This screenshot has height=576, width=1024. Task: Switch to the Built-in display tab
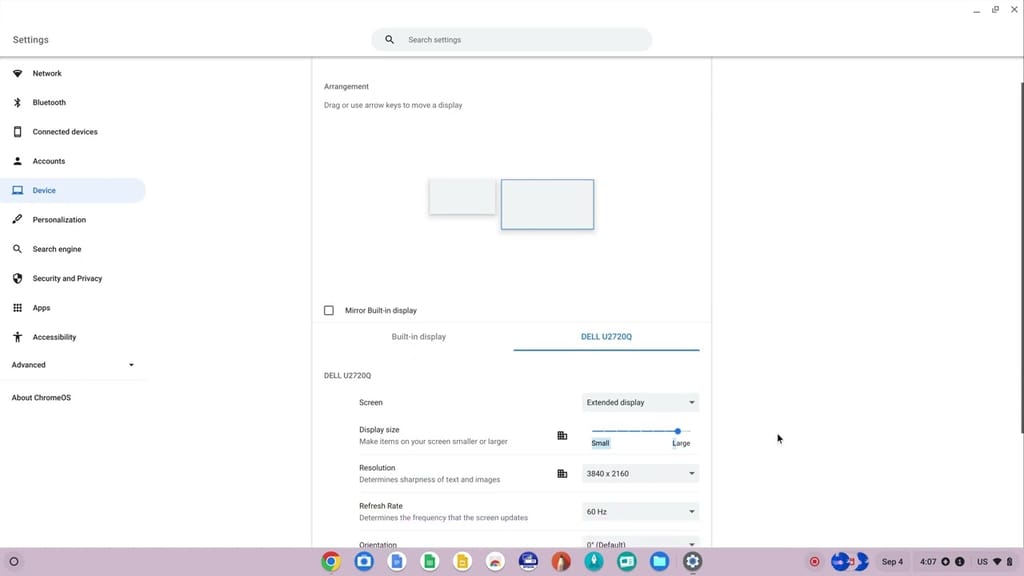(419, 337)
